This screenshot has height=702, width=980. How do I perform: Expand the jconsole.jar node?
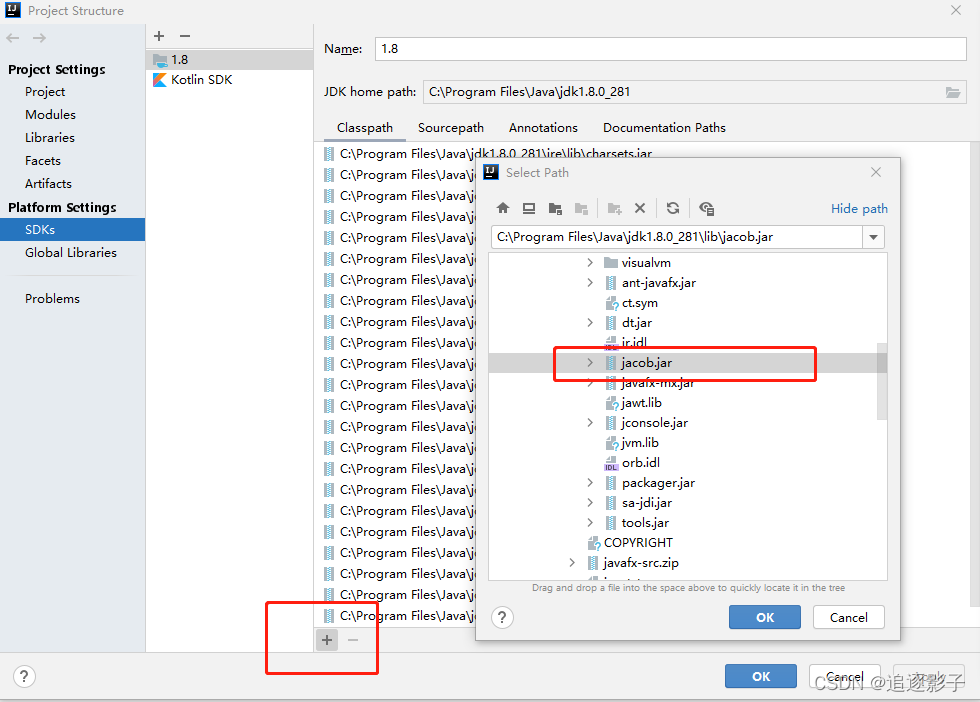click(x=590, y=423)
